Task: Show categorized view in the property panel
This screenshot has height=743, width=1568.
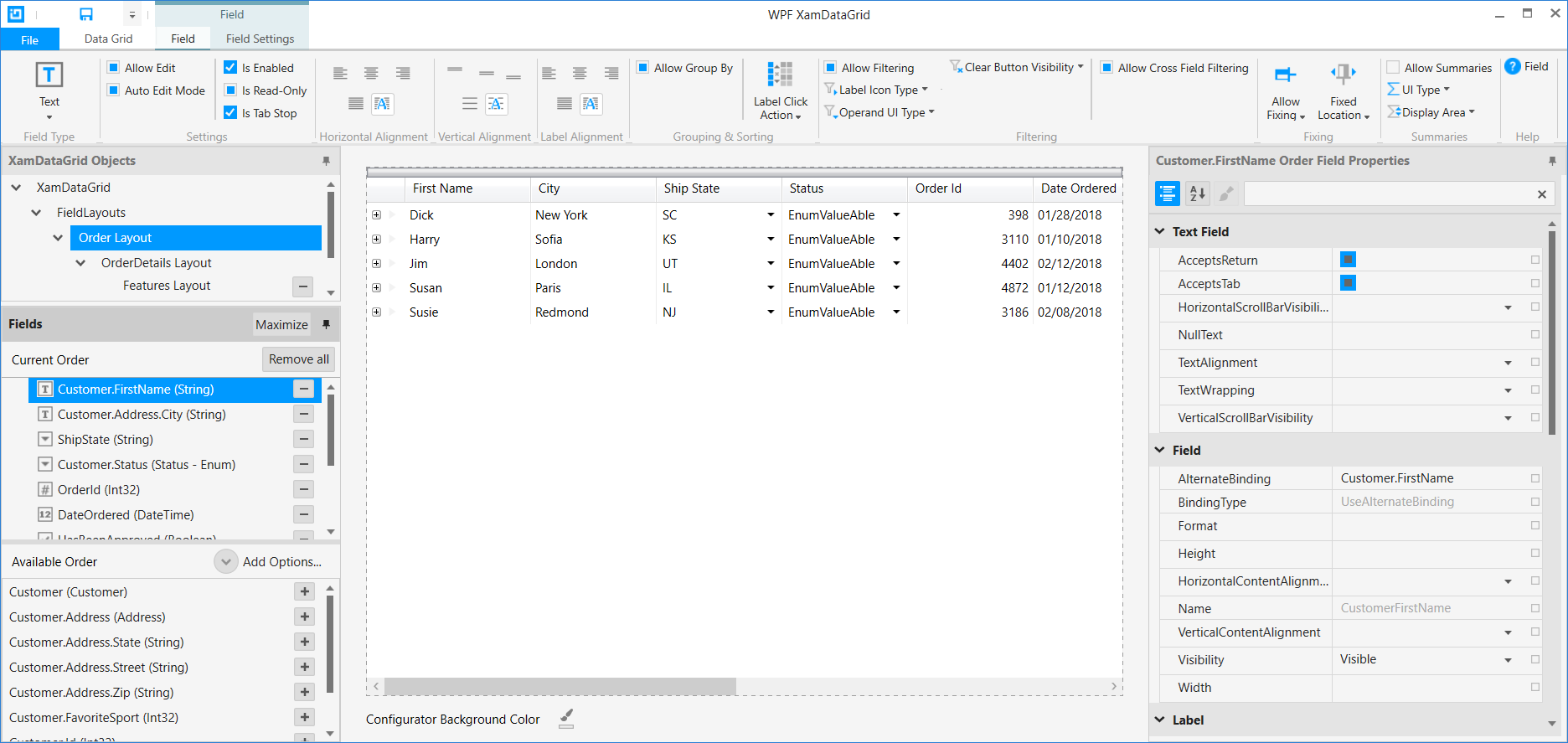Action: tap(1167, 193)
